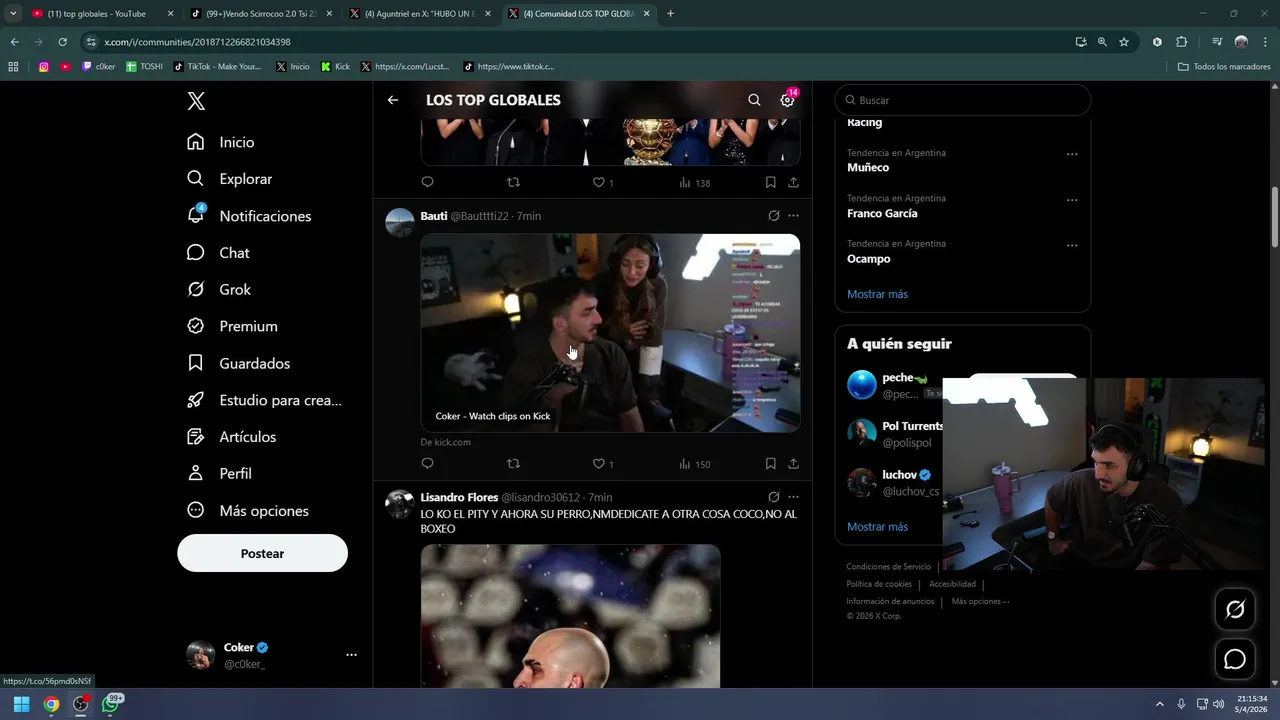
Task: Open the De kick.com link
Action: 445,442
